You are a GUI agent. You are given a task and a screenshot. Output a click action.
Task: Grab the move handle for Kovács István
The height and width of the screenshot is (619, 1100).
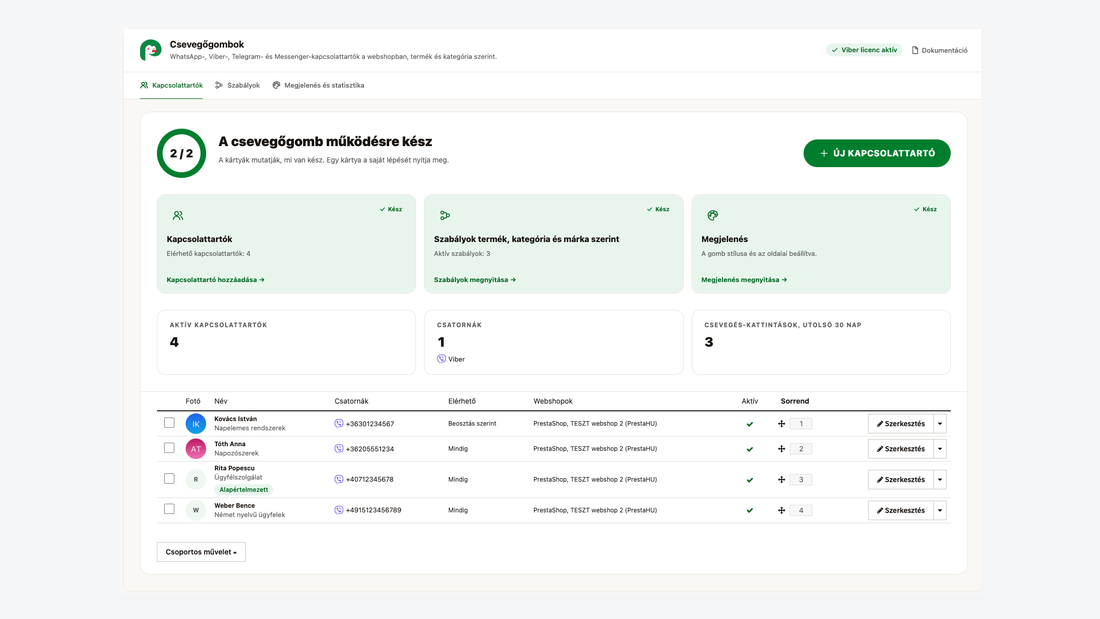(x=782, y=423)
